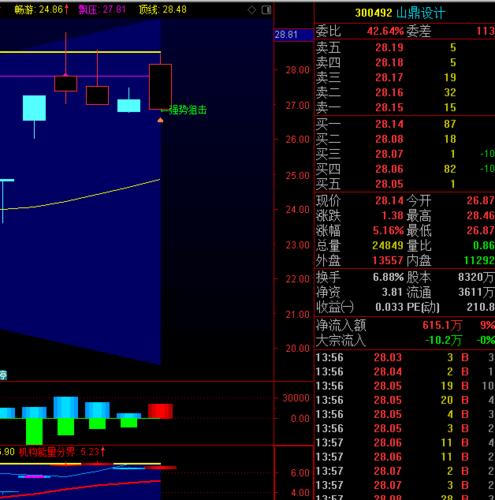495x500 pixels.
Task: Click the stock title 300492 山鼎设计
Action: [x=400, y=13]
